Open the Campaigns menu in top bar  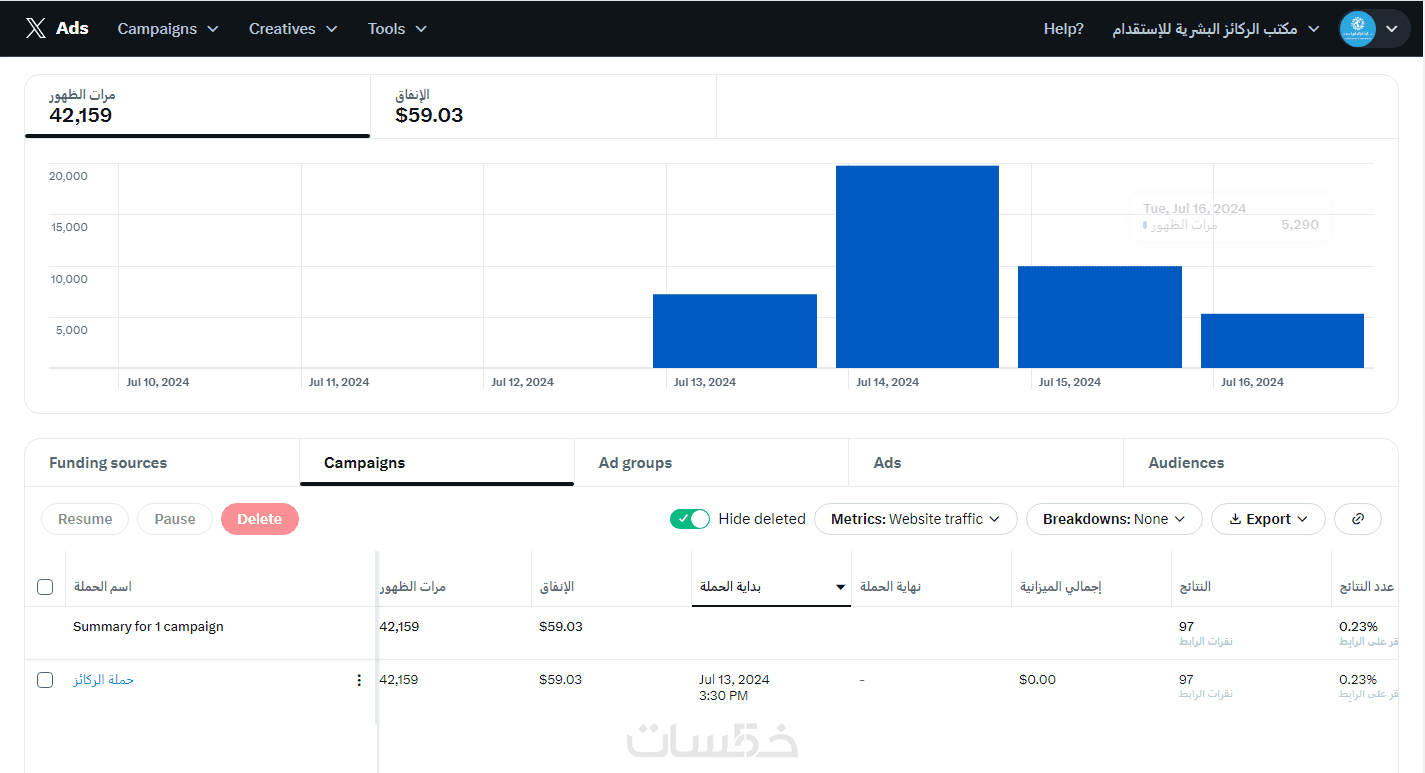(168, 29)
